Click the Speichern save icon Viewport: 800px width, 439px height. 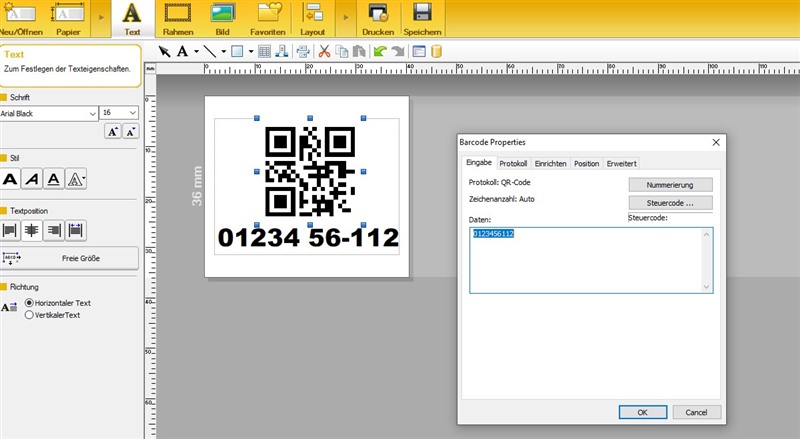pyautogui.click(x=422, y=17)
